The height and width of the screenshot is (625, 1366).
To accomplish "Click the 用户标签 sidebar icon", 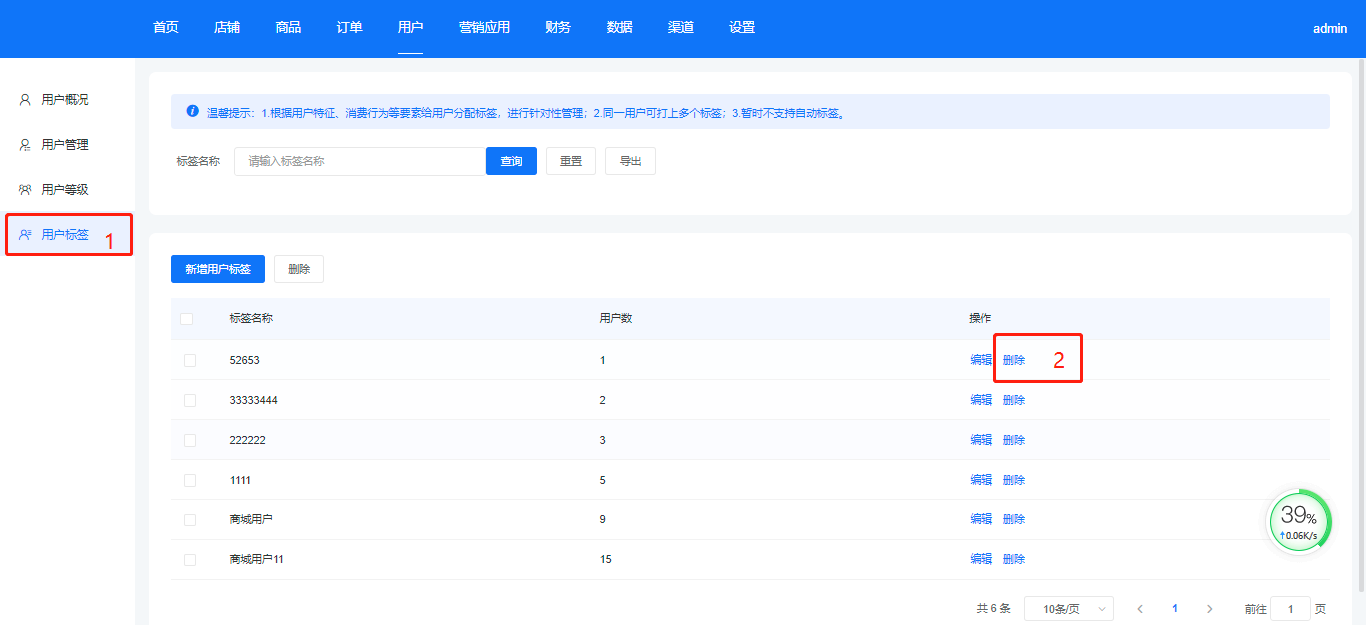I will pyautogui.click(x=25, y=235).
